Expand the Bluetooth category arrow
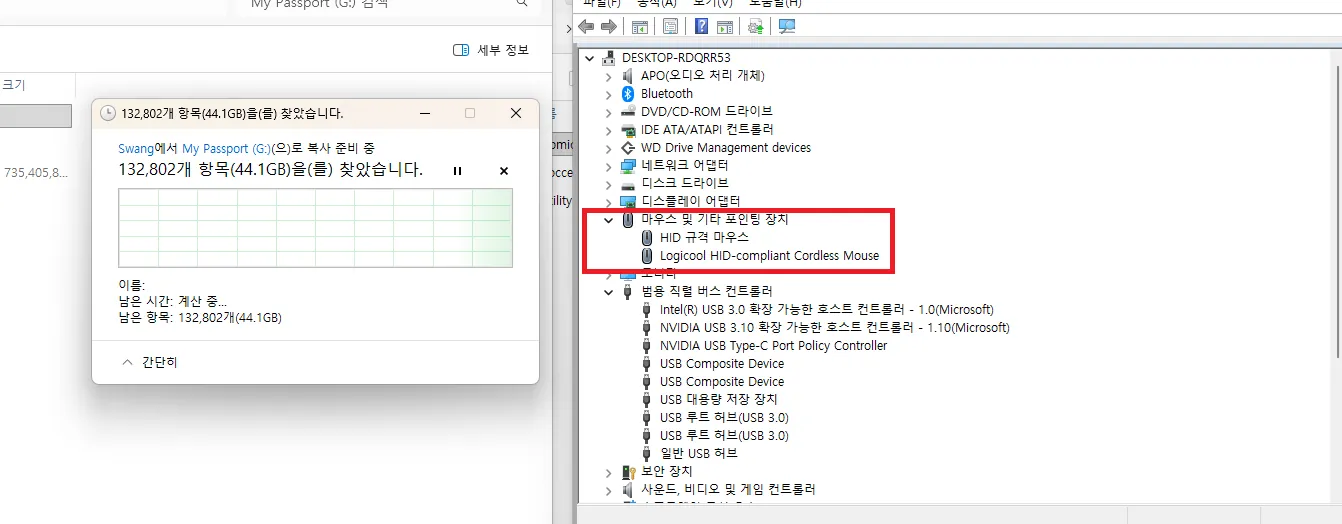The height and width of the screenshot is (524, 1342). click(x=609, y=93)
